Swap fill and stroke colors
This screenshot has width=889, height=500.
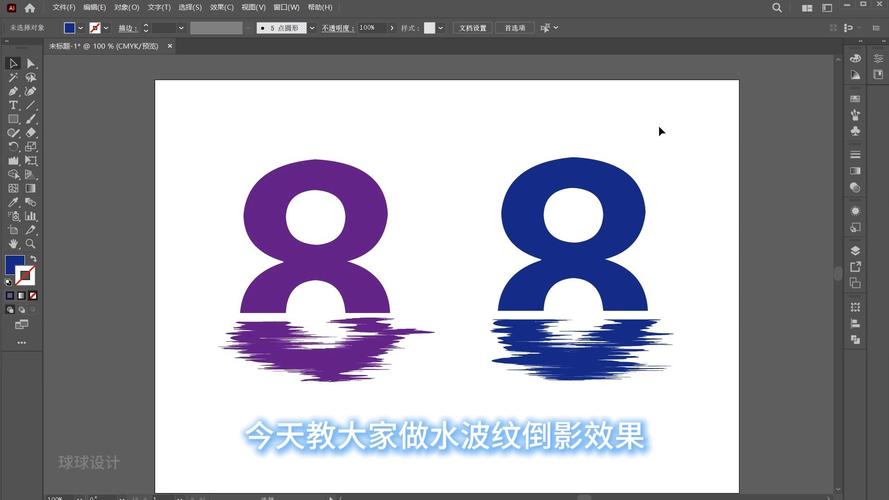coord(33,259)
